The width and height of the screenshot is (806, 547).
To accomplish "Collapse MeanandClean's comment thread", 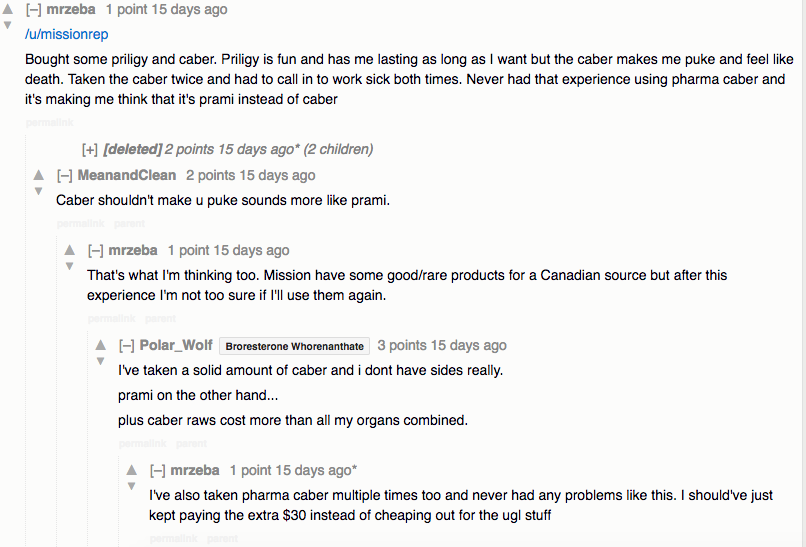I will (x=65, y=175).
